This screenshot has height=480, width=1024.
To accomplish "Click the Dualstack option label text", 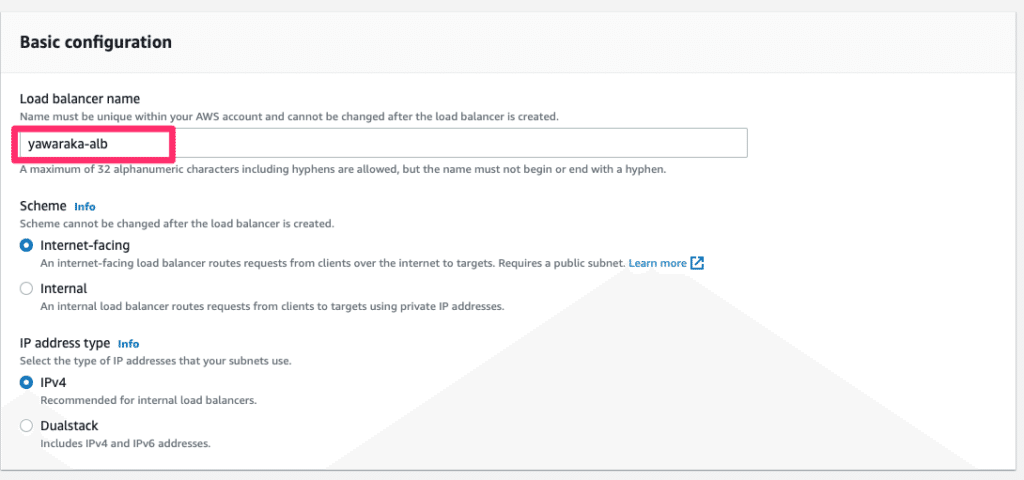I will tap(69, 425).
